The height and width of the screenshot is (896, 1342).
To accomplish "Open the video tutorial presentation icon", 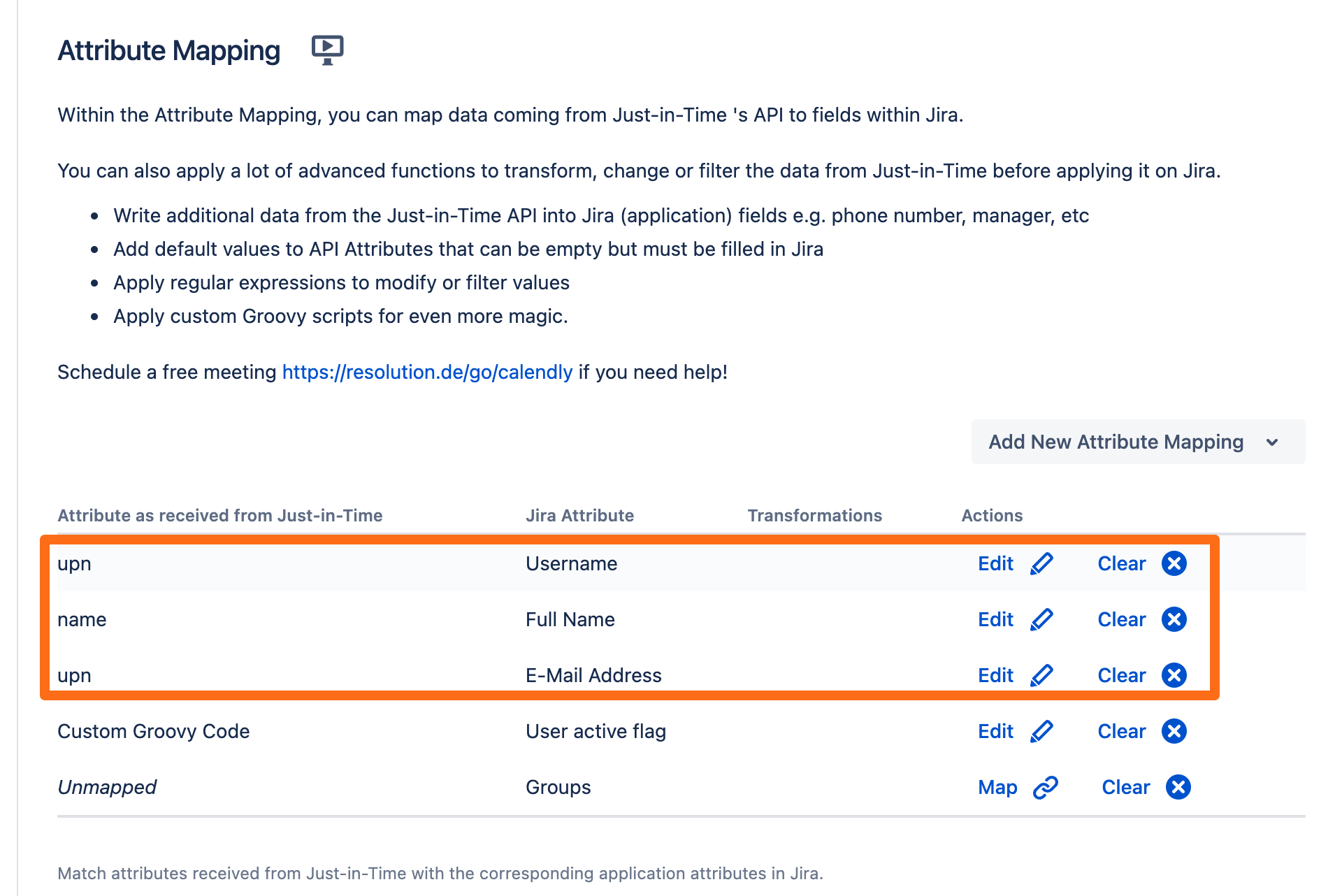I will (327, 50).
